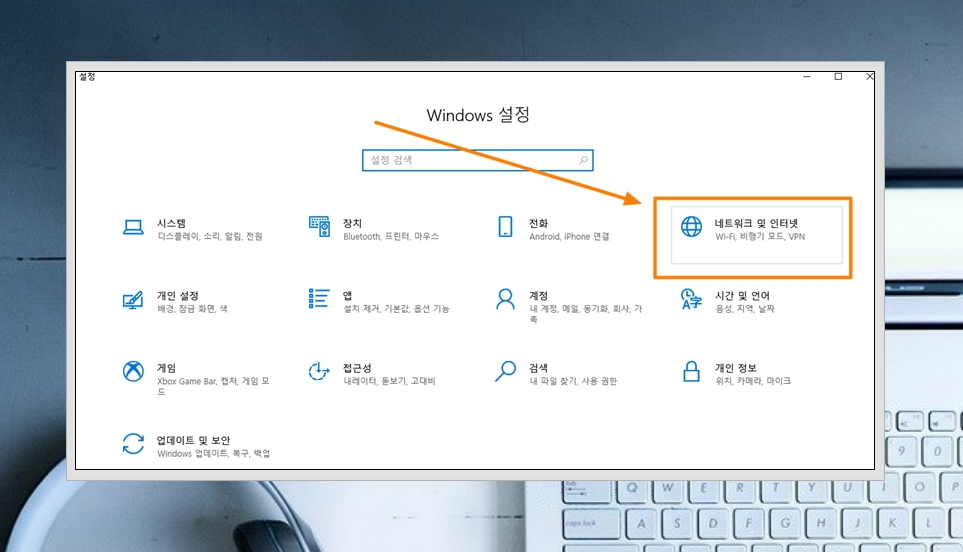
Task: Select the 접근성 title text
Action: tap(357, 368)
